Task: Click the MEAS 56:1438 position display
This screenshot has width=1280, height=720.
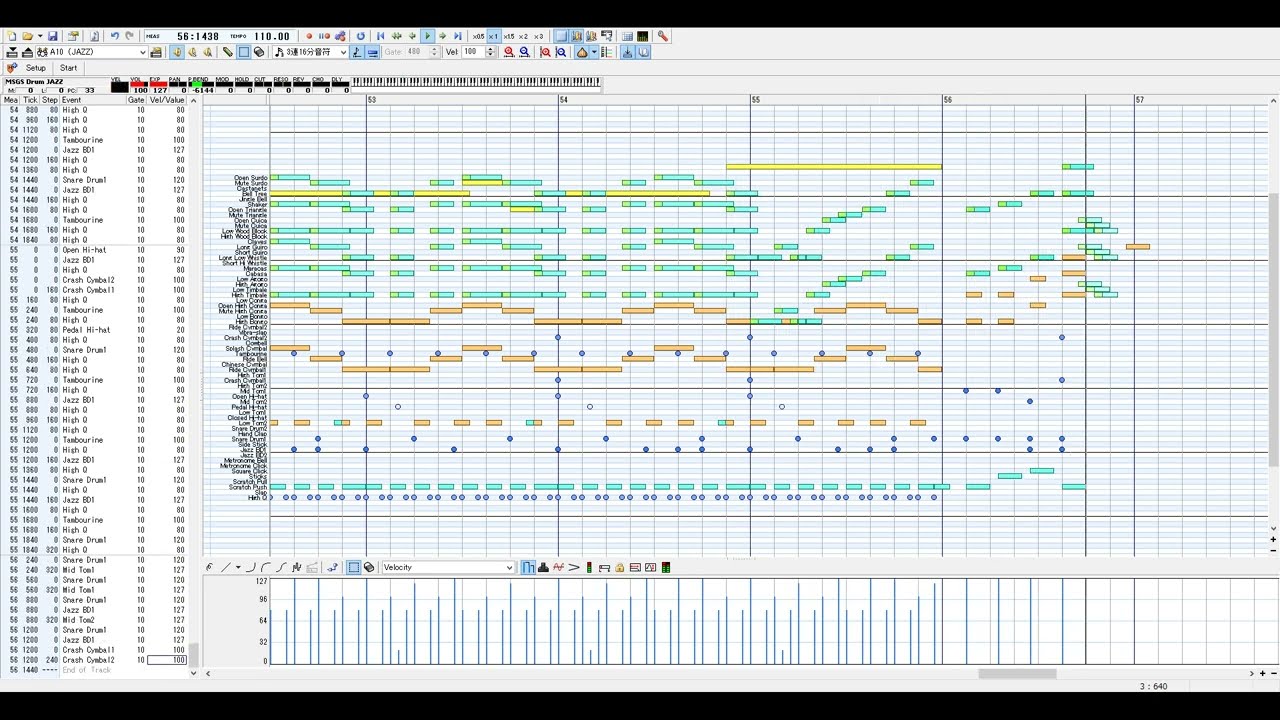Action: point(183,36)
